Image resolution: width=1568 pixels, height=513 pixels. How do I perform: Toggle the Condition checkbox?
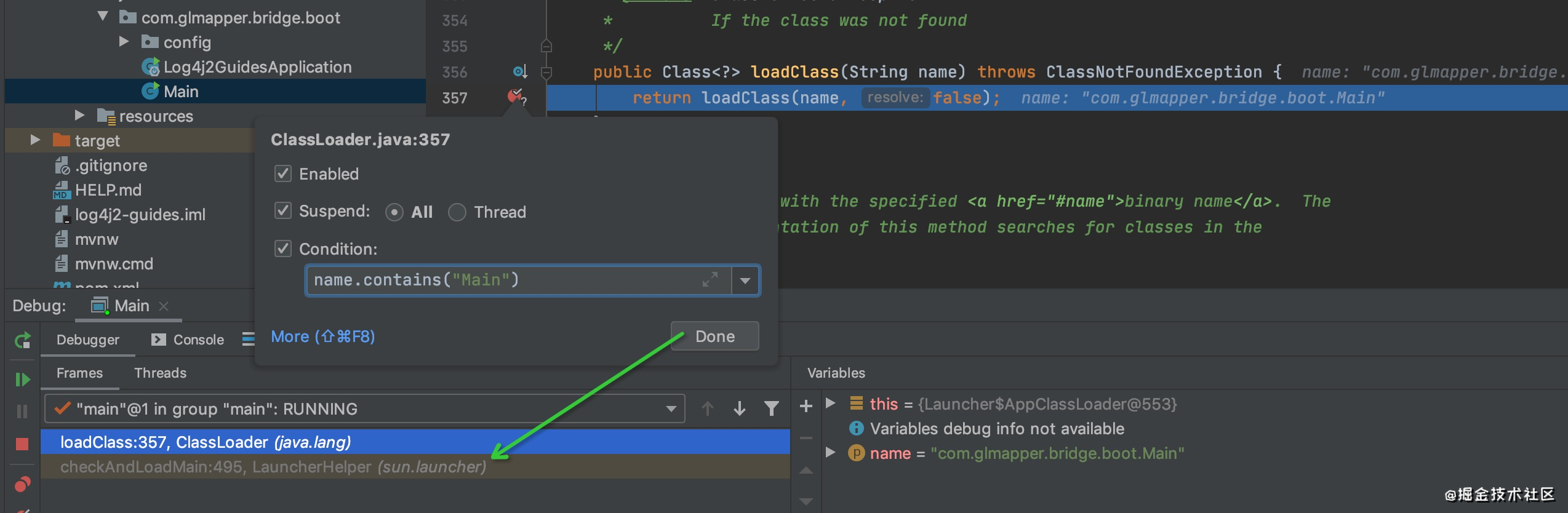coord(282,249)
